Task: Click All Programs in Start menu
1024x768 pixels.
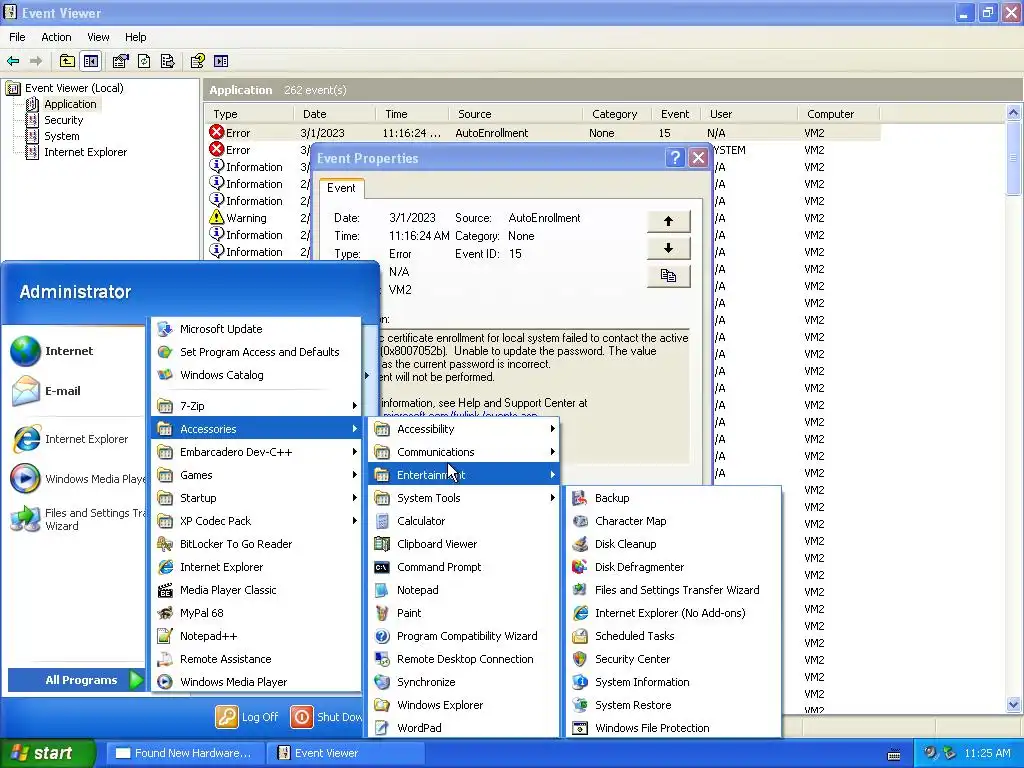Action: point(76,680)
